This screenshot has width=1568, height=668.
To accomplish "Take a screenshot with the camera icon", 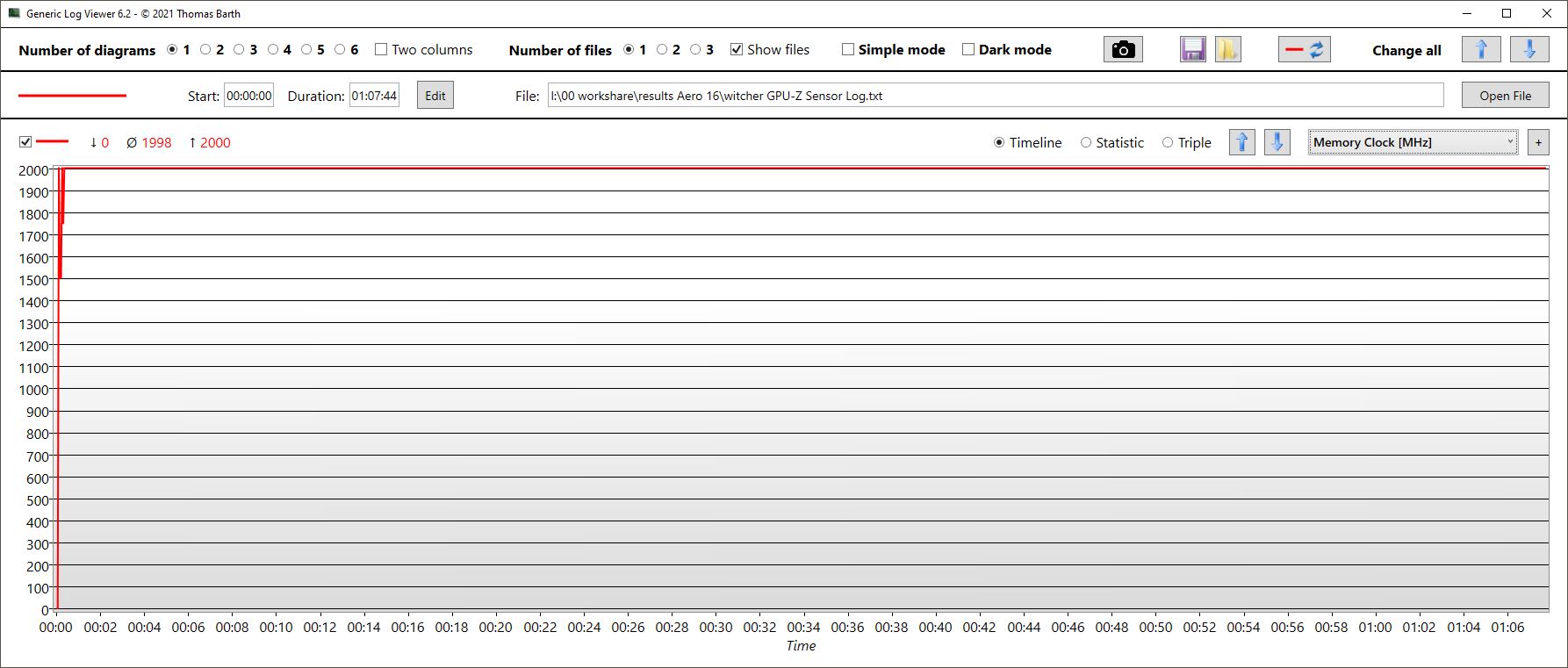I will coord(1123,50).
